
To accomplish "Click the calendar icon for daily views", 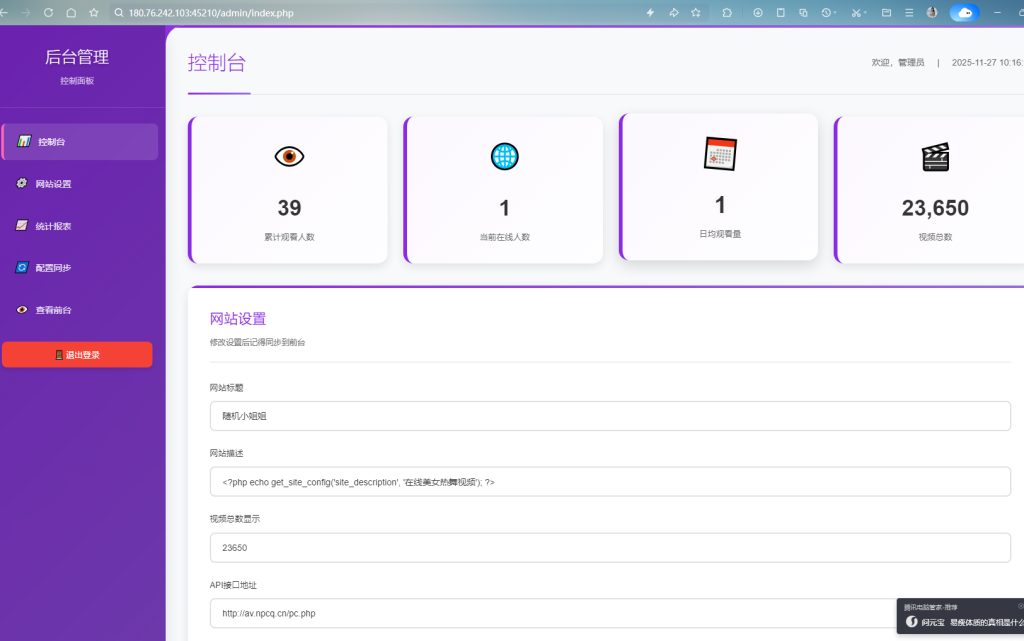I will (720, 153).
